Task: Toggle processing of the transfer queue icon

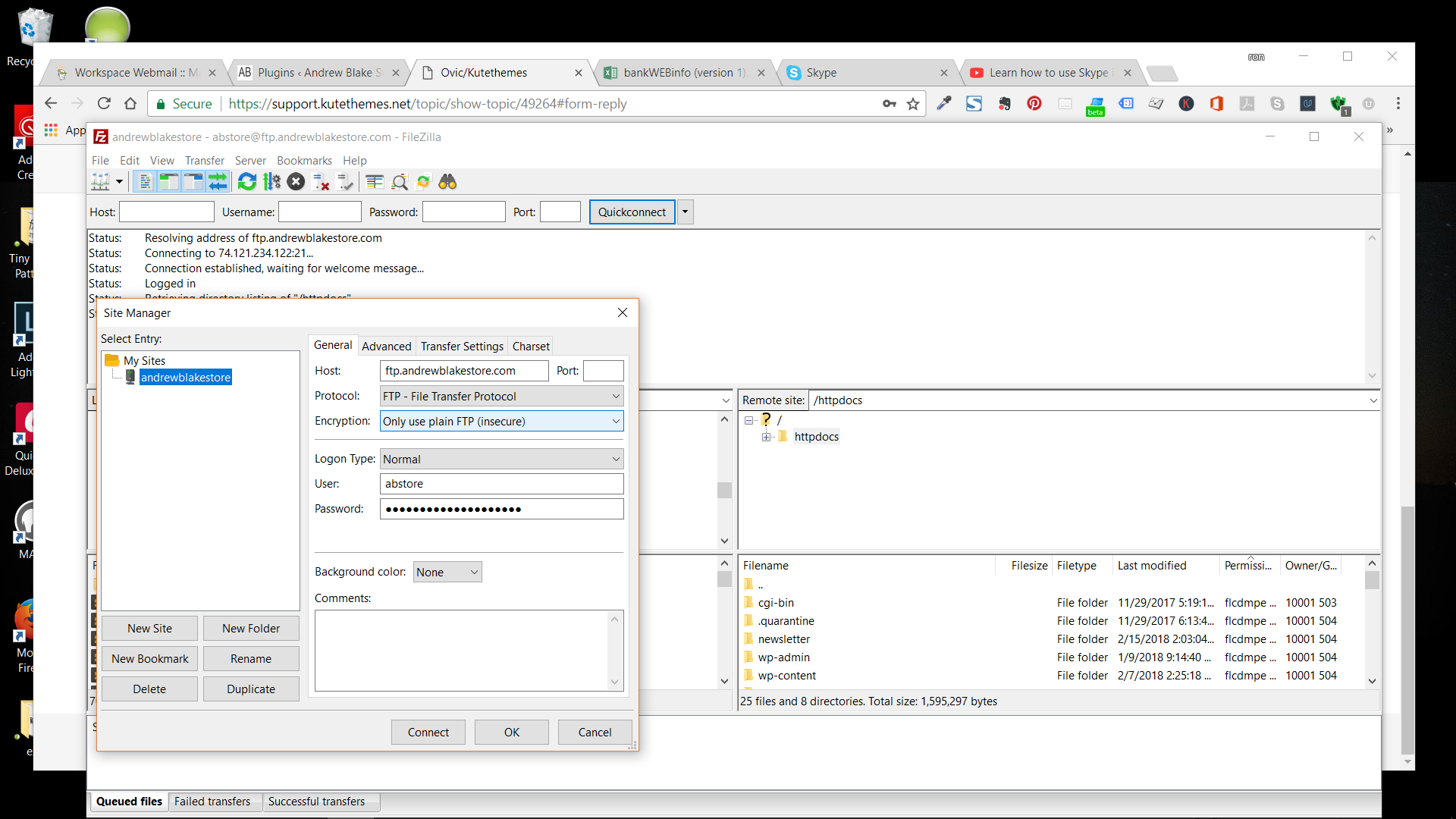Action: [x=271, y=182]
